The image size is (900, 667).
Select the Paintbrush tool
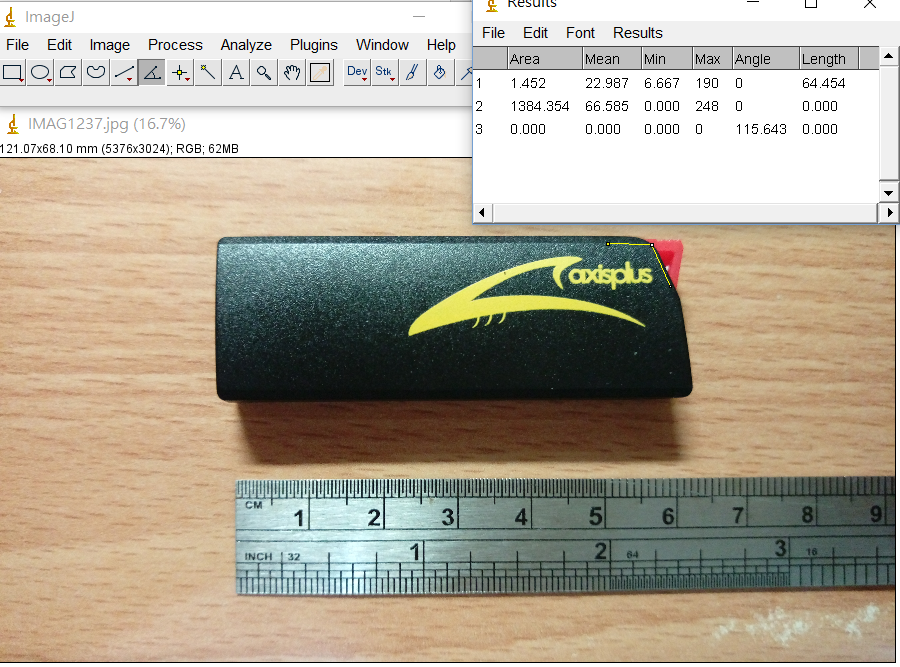tap(412, 73)
